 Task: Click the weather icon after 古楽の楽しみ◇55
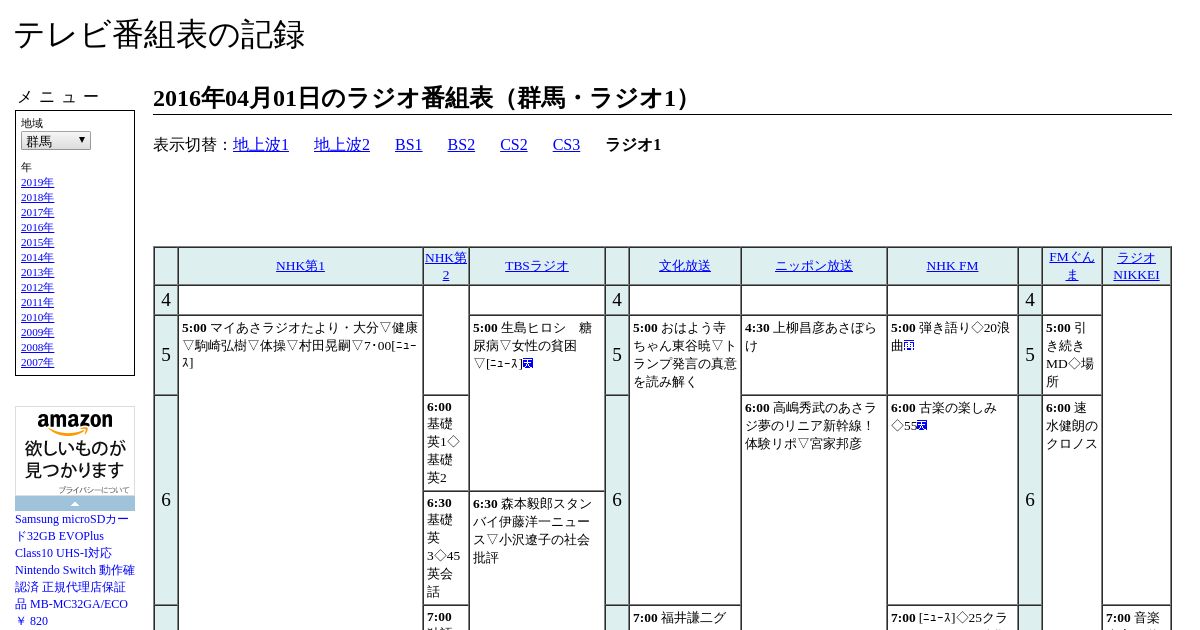(922, 425)
